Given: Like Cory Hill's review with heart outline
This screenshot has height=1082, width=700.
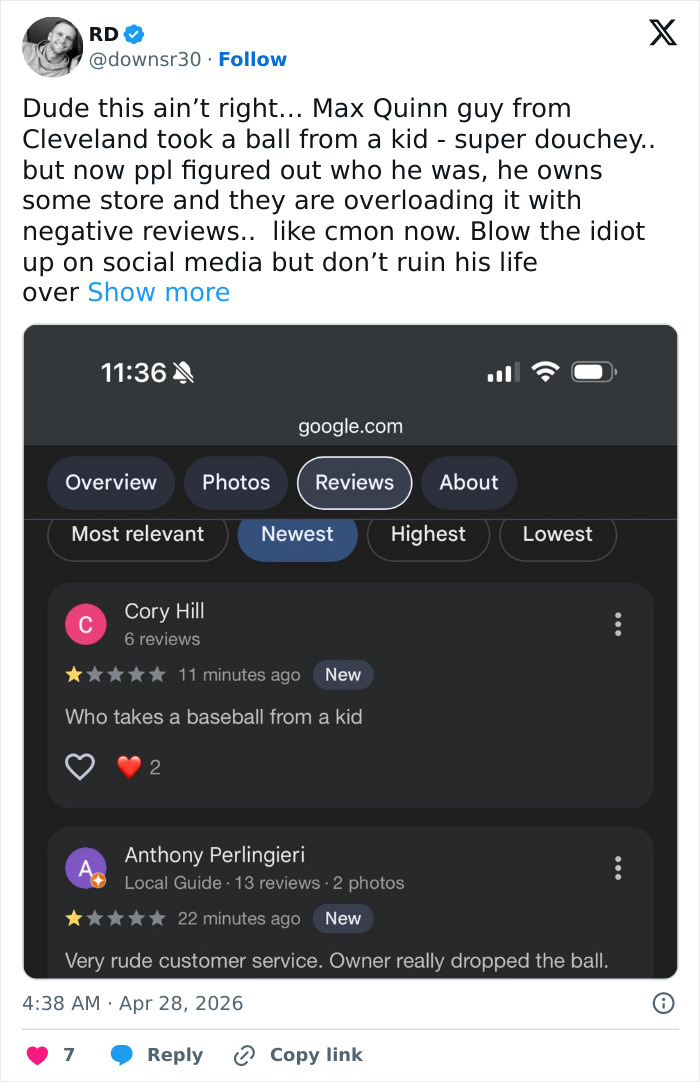Looking at the screenshot, I should point(80,767).
